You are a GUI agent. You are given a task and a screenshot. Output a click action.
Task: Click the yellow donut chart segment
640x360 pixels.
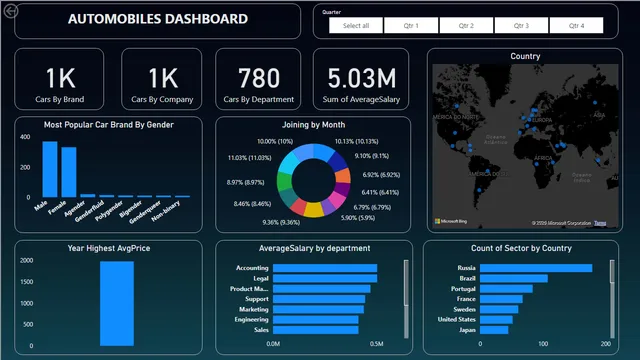coord(314,210)
